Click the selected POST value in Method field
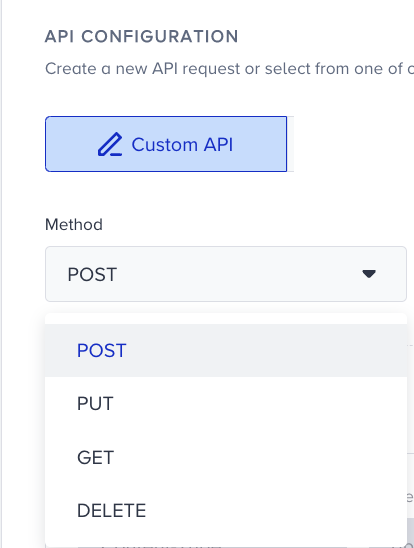The width and height of the screenshot is (414, 548). pos(92,274)
